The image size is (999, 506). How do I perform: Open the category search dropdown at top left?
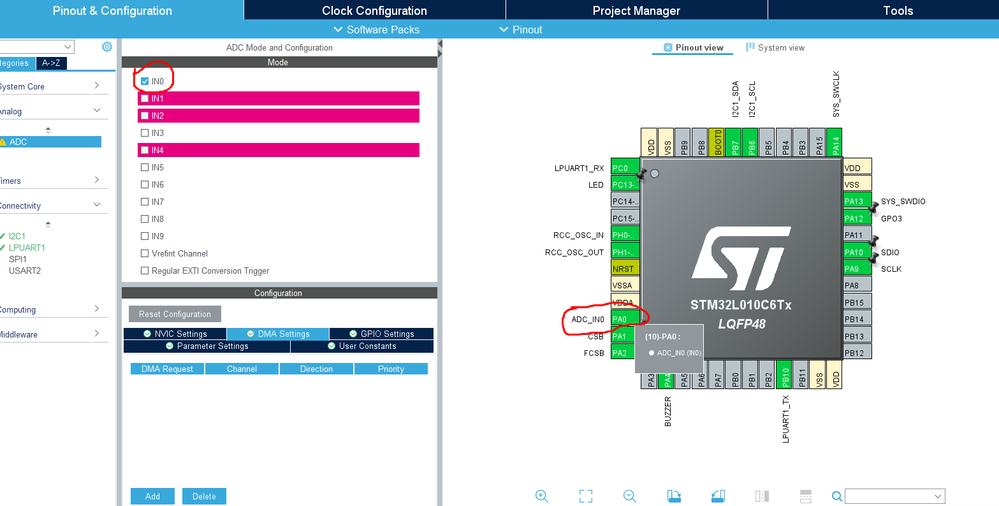click(x=36, y=47)
